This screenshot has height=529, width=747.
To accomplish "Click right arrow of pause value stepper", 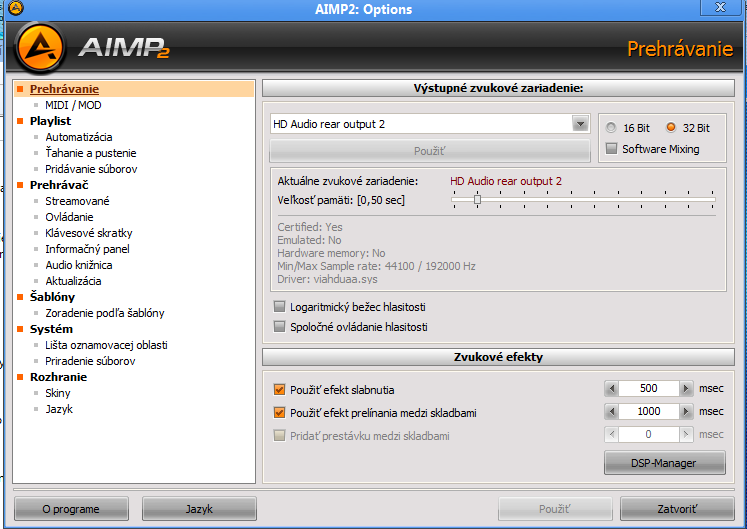I will coord(686,434).
